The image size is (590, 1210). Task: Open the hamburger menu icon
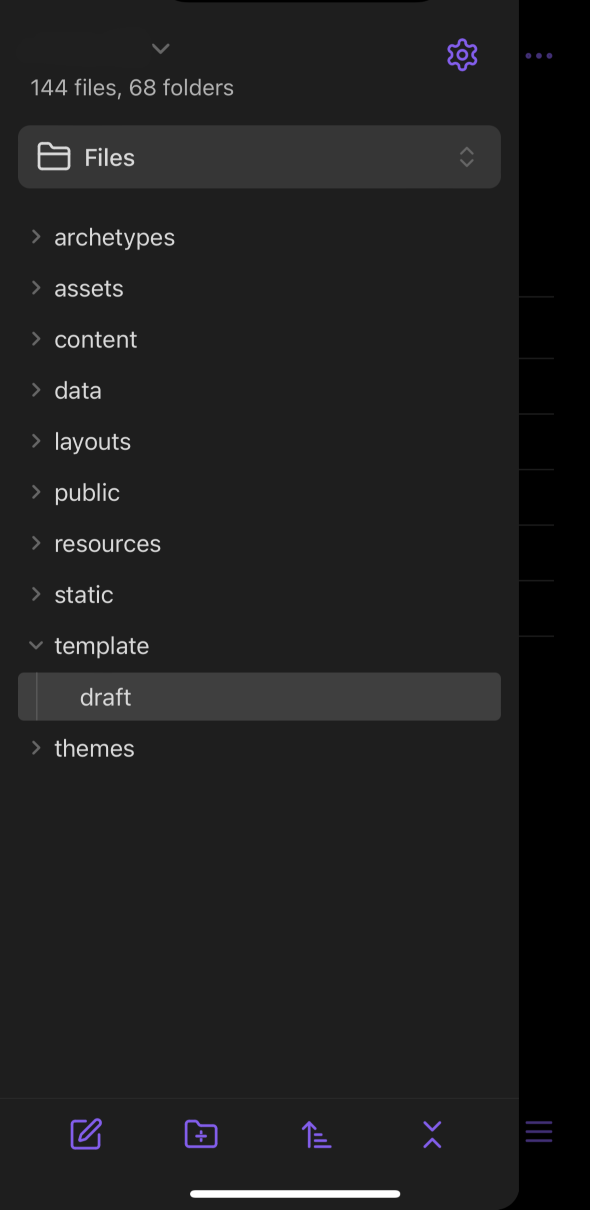[539, 1132]
